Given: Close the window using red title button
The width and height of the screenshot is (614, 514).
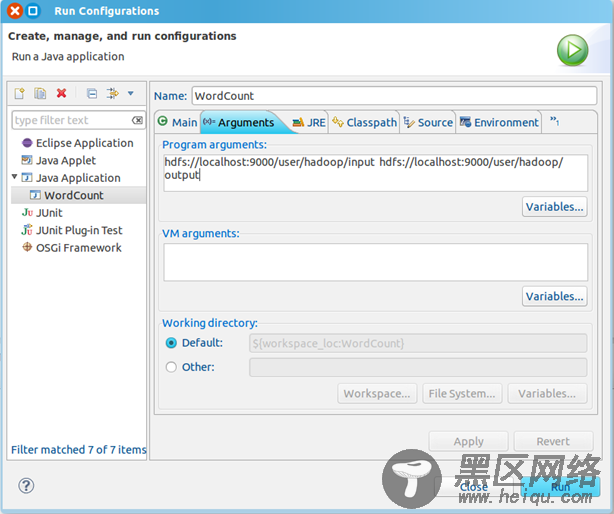Looking at the screenshot, I should 15,11.
